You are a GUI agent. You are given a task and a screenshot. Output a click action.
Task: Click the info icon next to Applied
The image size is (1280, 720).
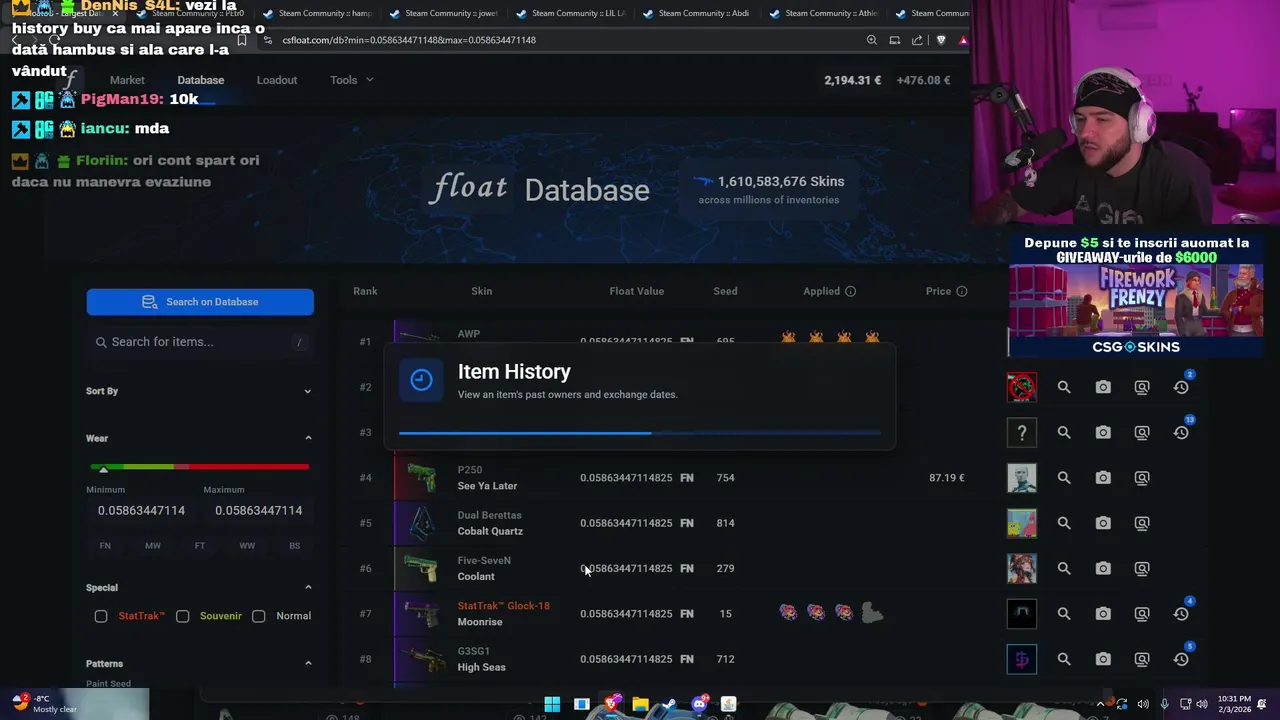[x=850, y=291]
